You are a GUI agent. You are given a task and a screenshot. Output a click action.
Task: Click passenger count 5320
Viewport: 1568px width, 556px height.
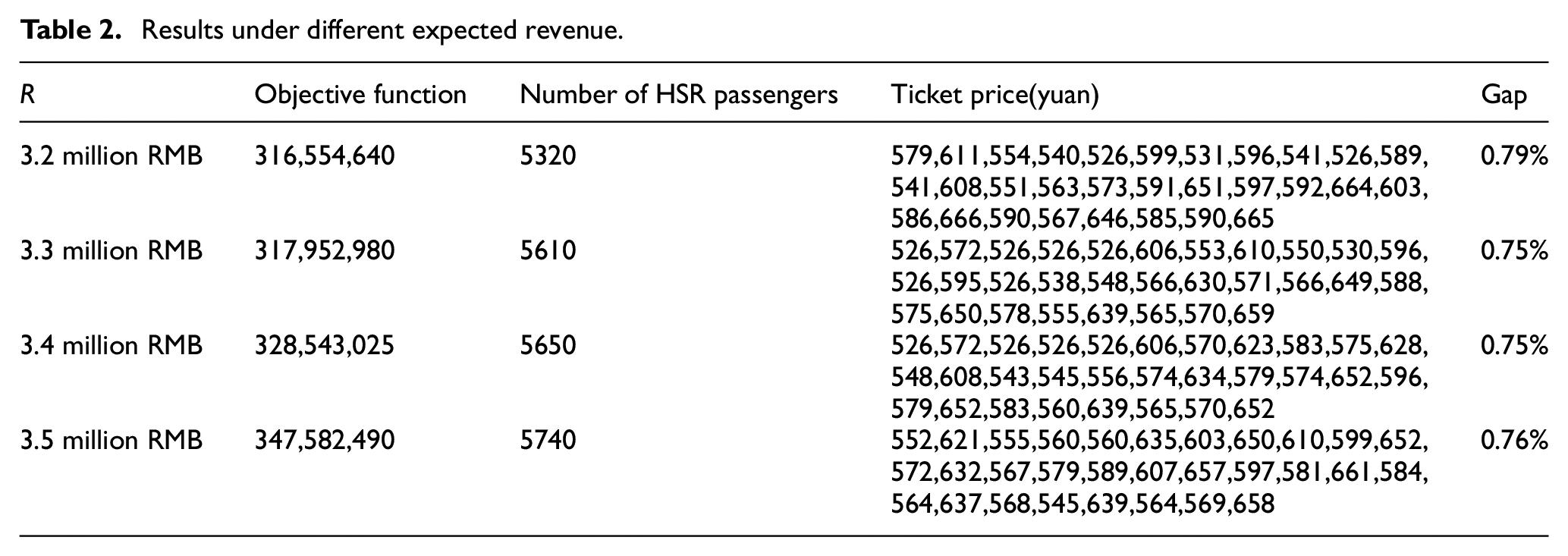(548, 156)
